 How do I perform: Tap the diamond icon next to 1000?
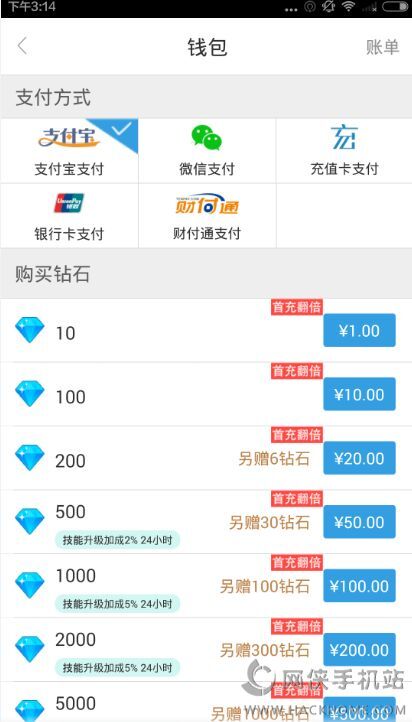[x=30, y=585]
